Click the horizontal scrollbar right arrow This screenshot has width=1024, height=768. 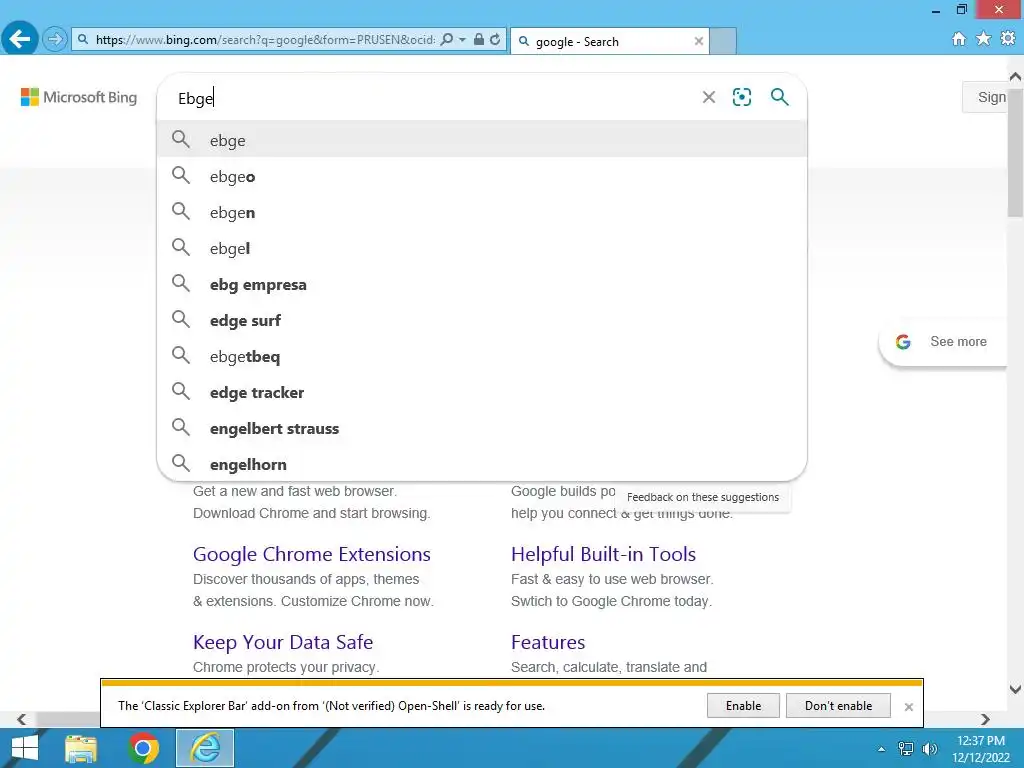click(x=985, y=719)
